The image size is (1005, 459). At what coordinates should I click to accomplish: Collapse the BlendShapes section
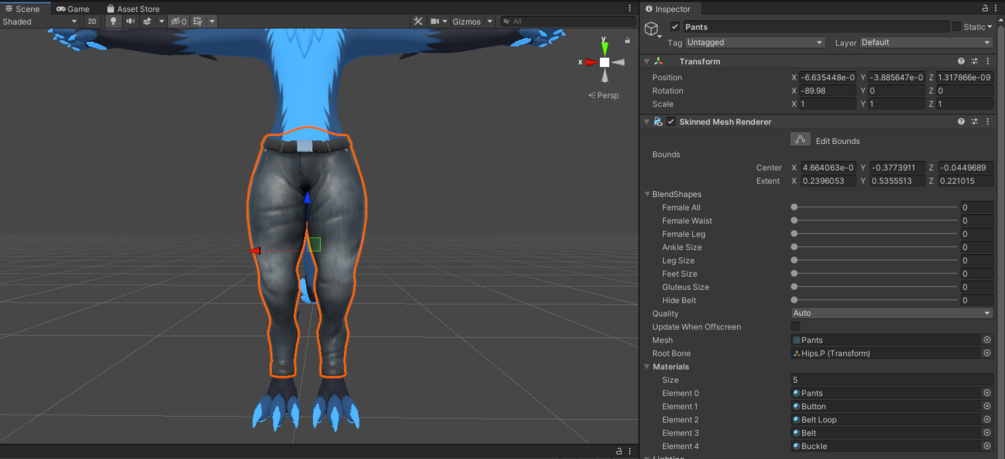click(x=647, y=194)
